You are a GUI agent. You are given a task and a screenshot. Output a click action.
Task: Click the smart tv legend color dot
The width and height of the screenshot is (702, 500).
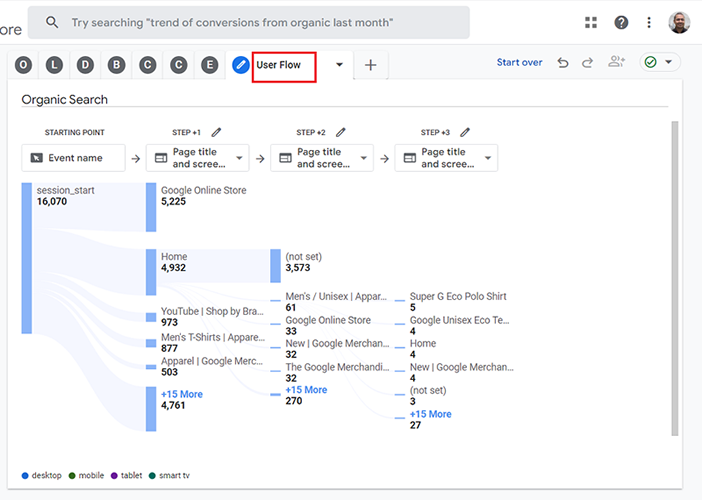(x=151, y=476)
